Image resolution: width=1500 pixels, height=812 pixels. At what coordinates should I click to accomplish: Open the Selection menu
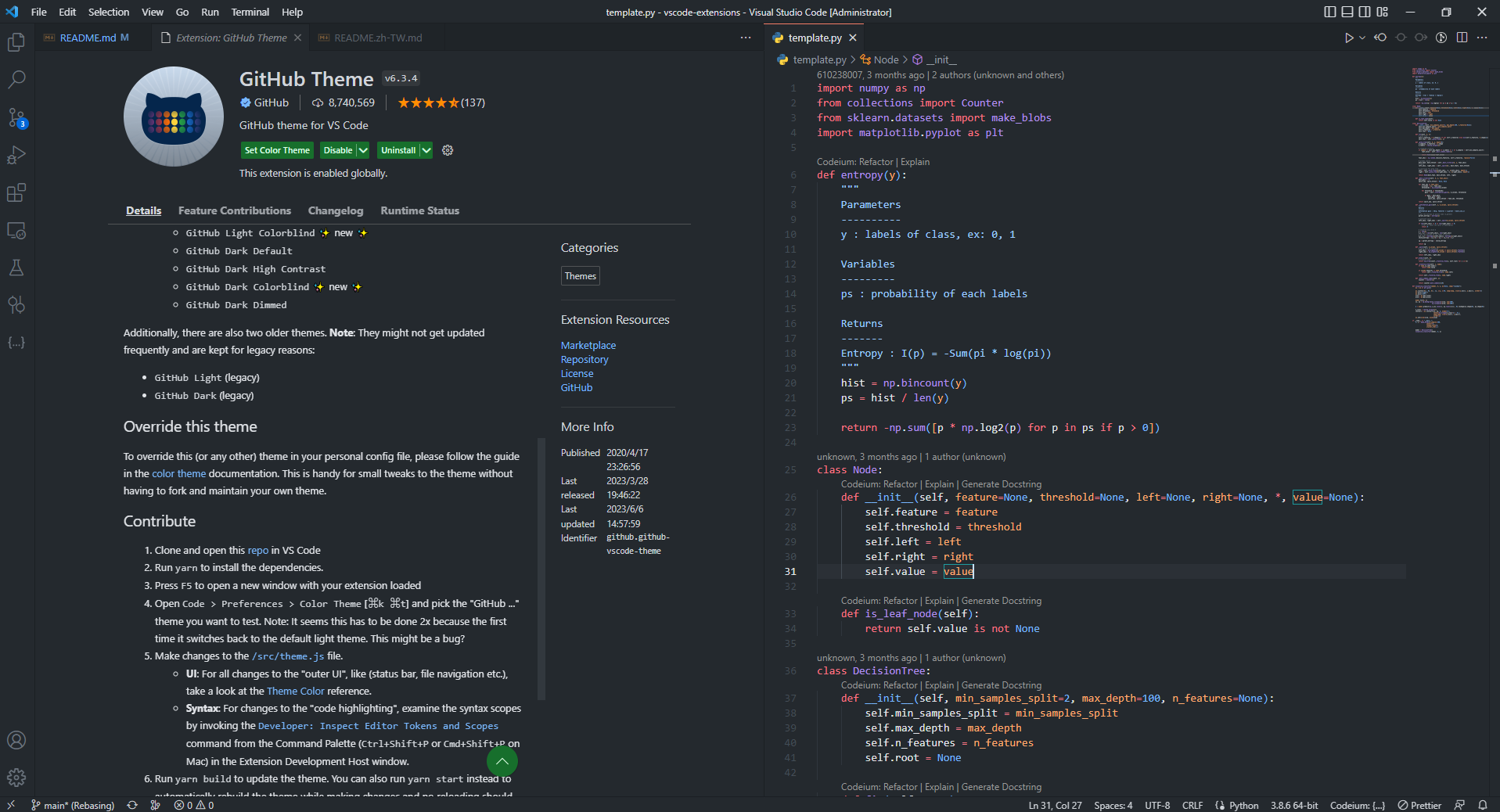click(109, 12)
